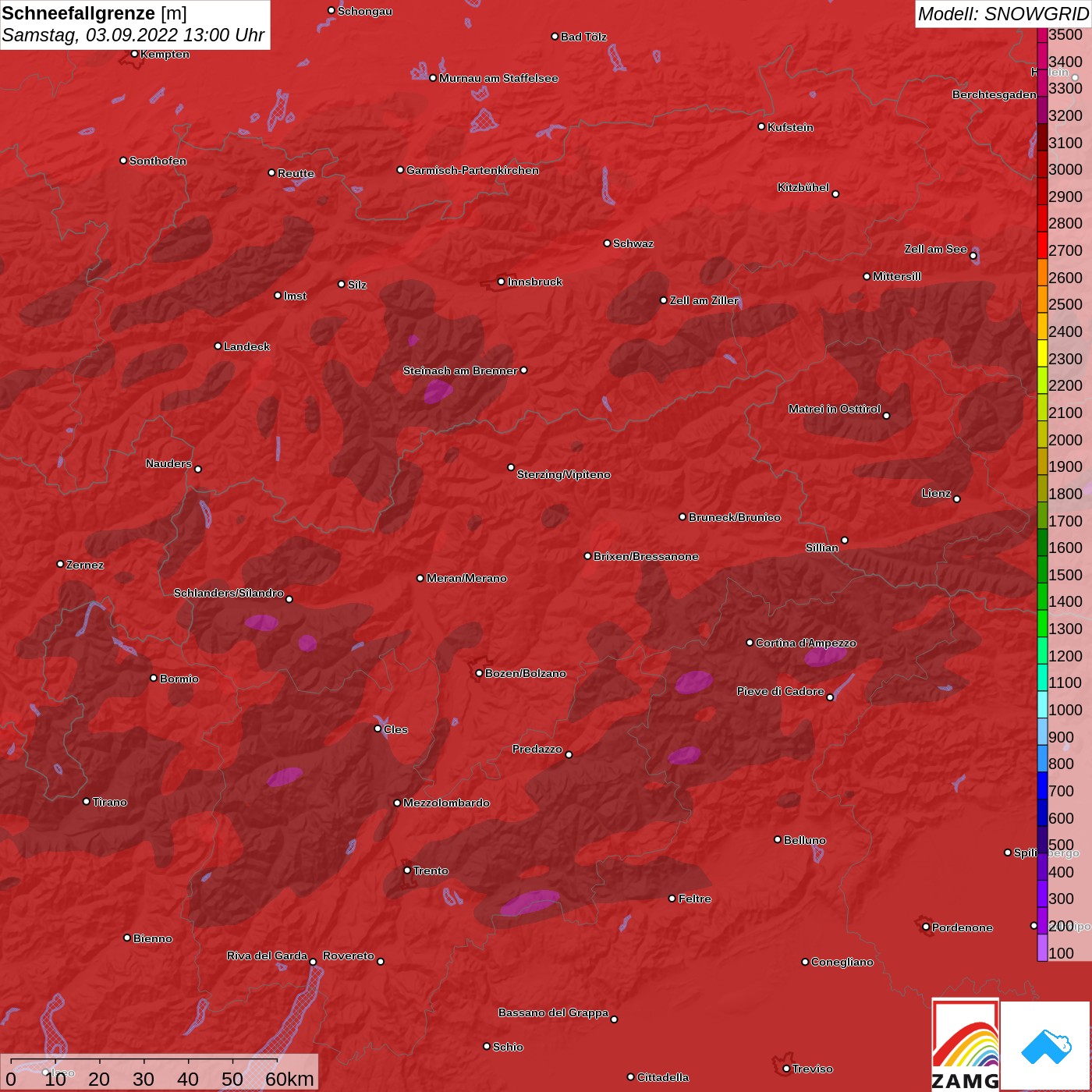The width and height of the screenshot is (1092, 1092).
Task: Click the ZAMG rainbow logo
Action: coord(966,1045)
